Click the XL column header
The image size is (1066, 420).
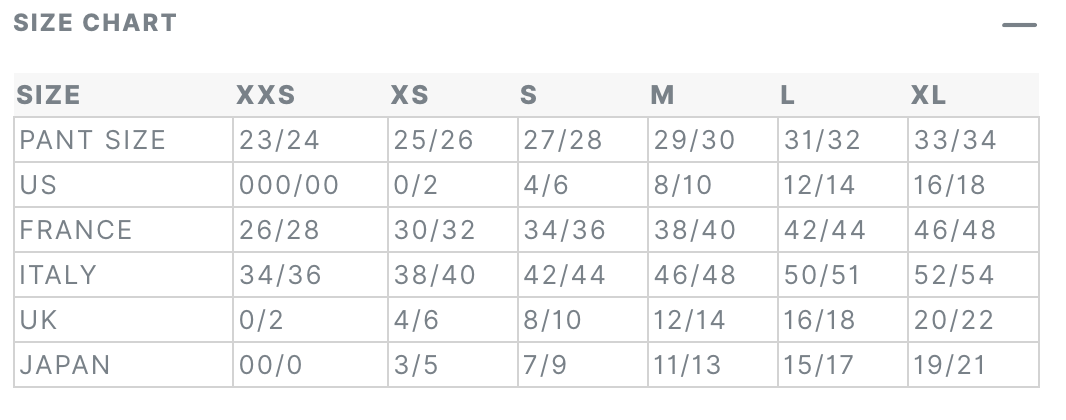(x=928, y=95)
